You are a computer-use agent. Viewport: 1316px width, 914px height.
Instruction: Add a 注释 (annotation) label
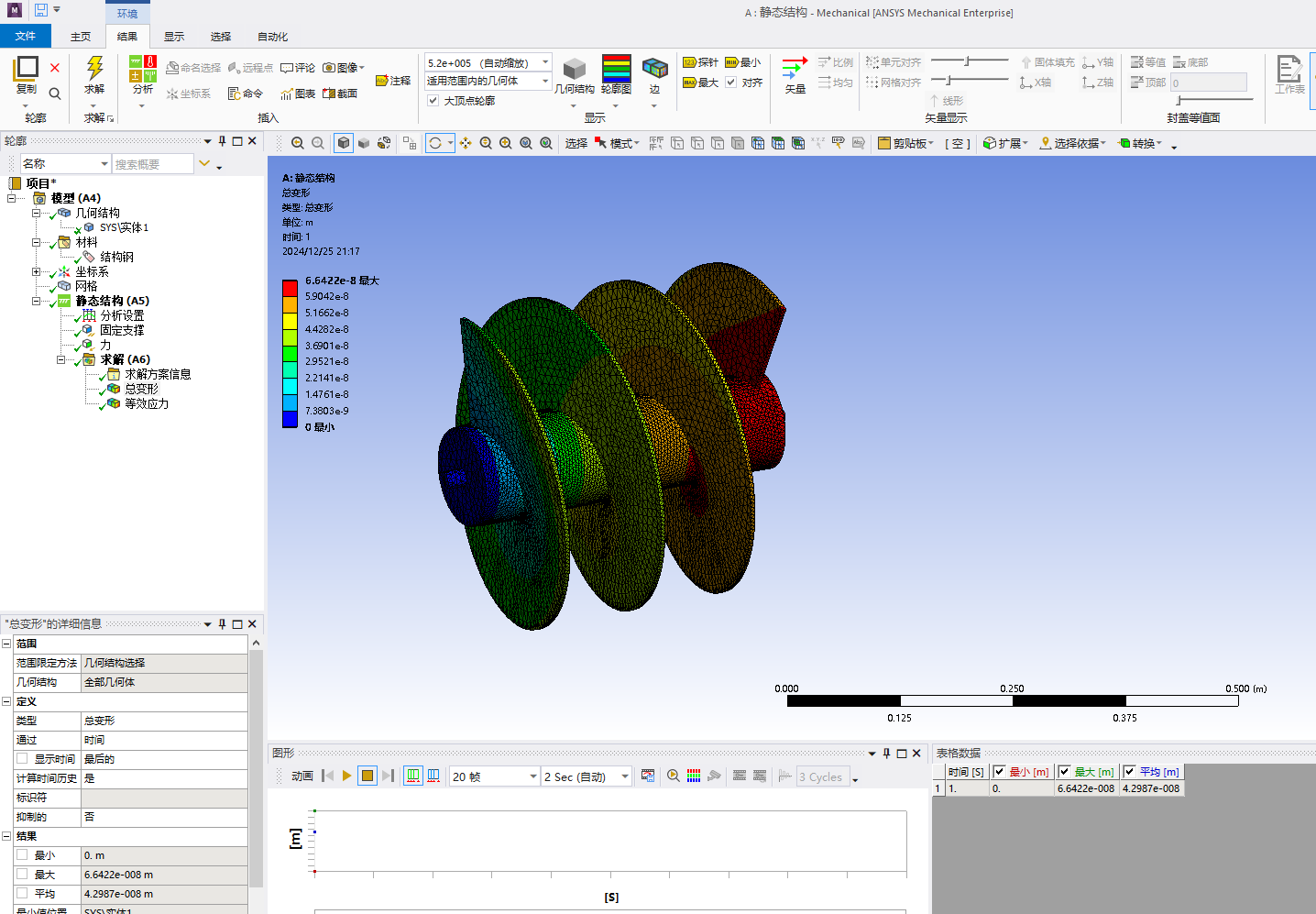click(393, 81)
